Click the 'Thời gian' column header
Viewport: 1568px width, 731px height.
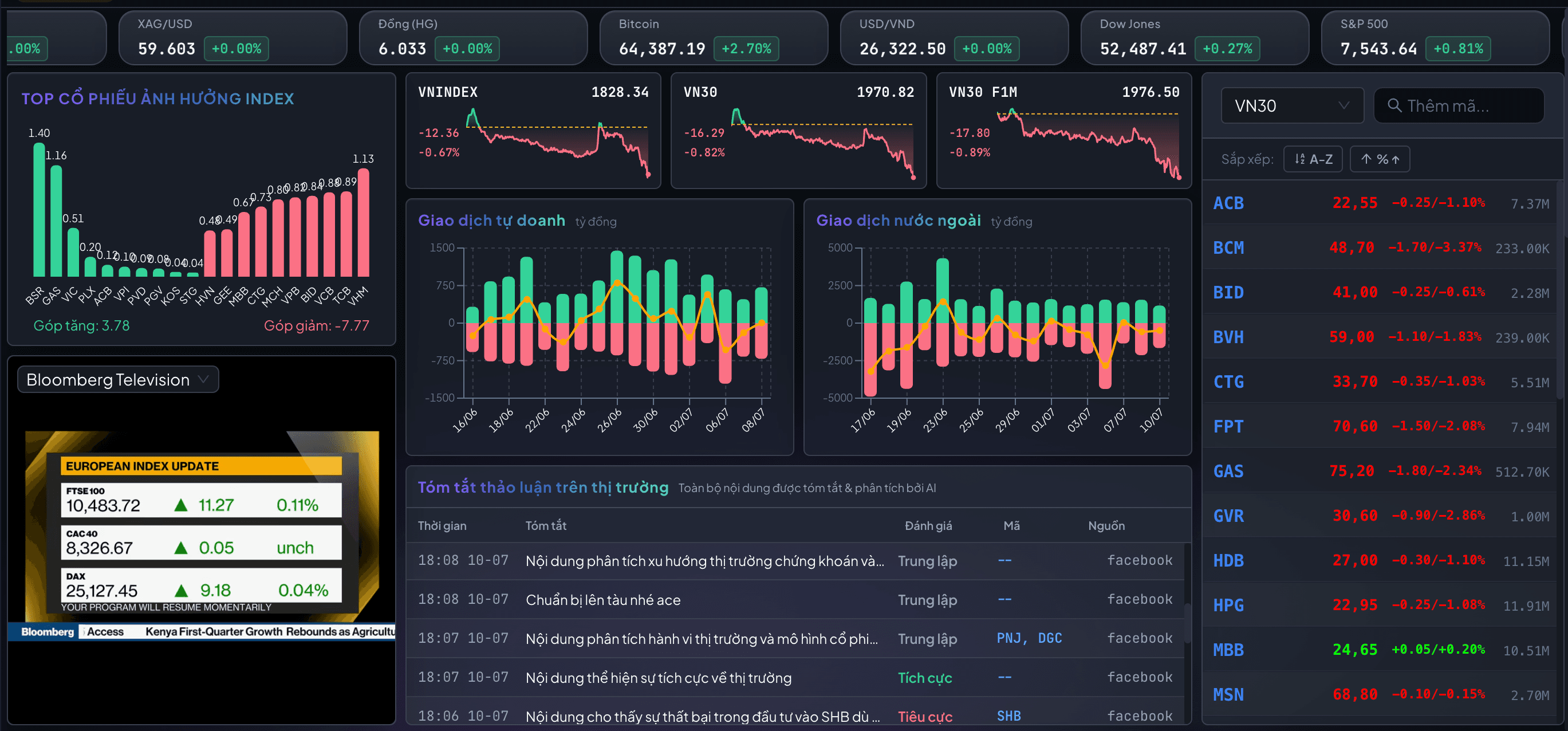[442, 526]
